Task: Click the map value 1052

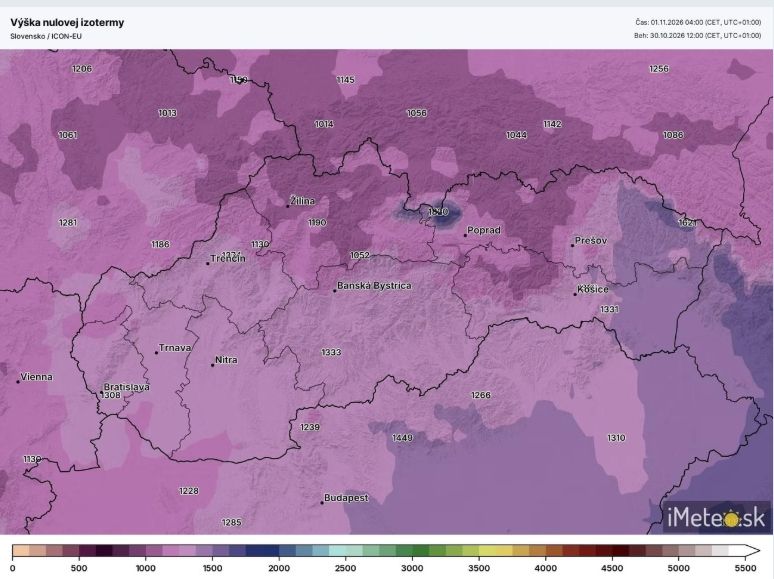Action: [360, 255]
